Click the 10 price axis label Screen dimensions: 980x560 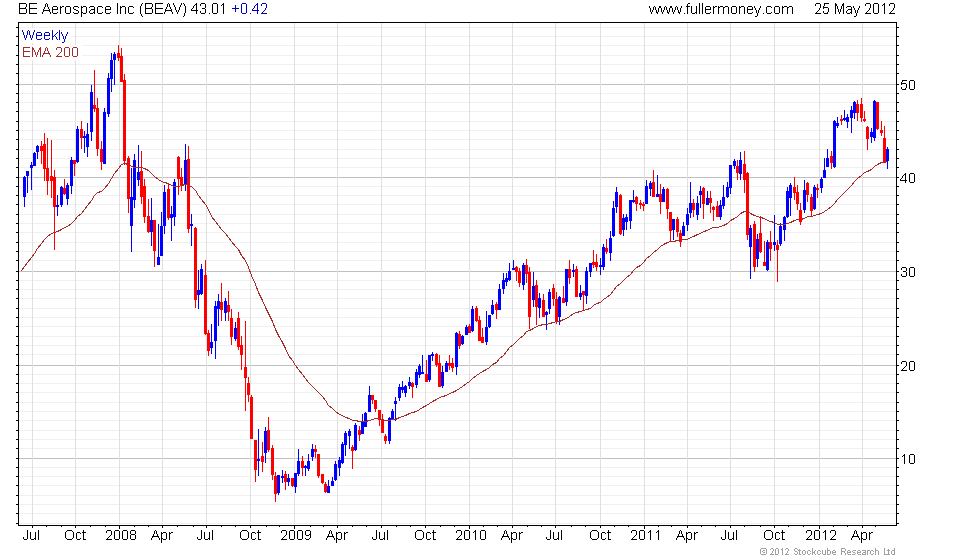pyautogui.click(x=908, y=459)
